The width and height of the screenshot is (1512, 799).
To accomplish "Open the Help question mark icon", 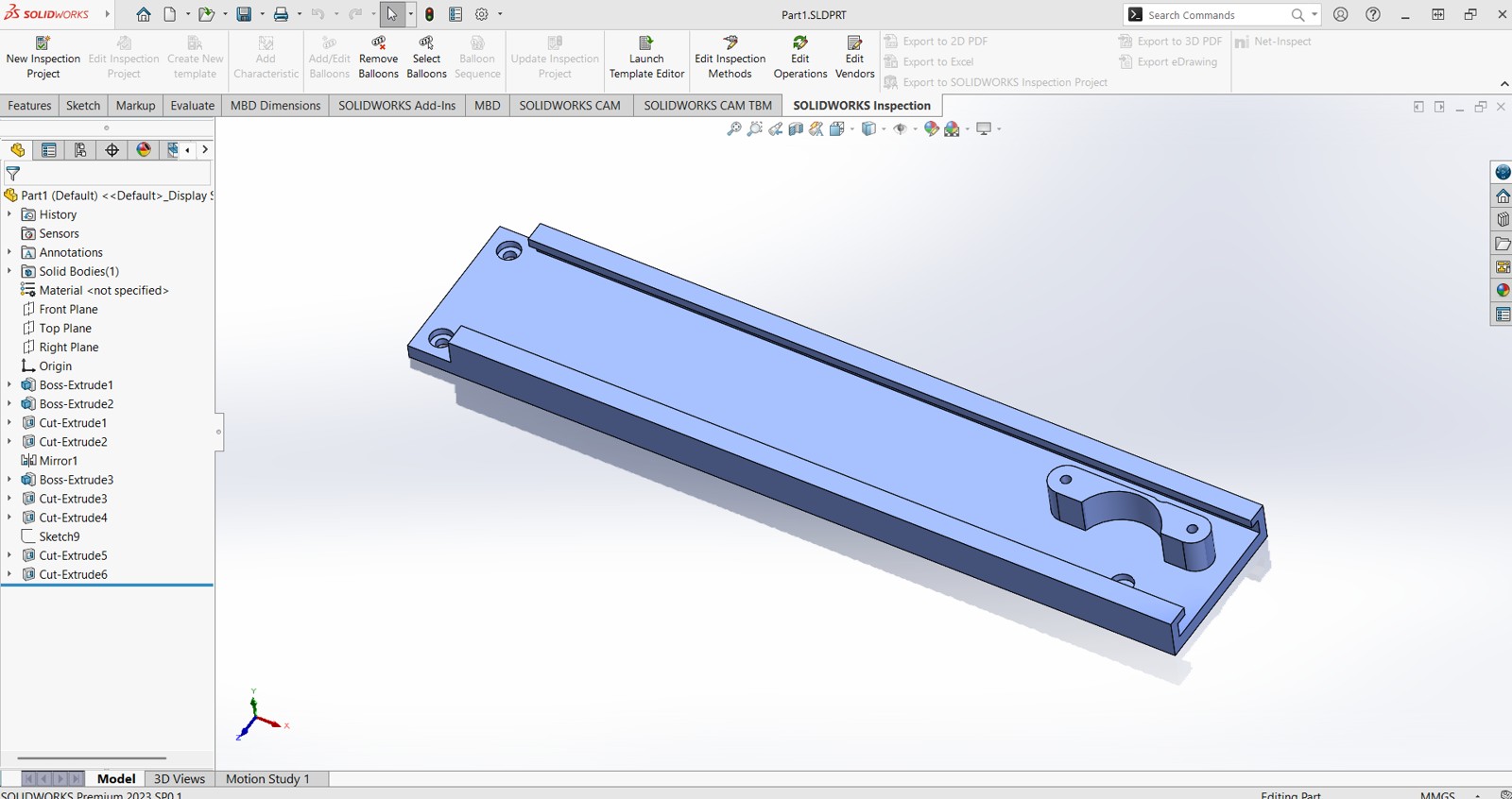I will point(1373,14).
